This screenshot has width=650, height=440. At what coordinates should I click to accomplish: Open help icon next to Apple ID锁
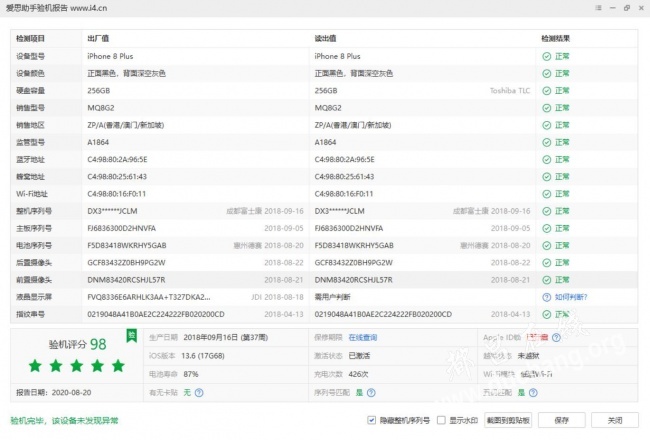(556, 338)
